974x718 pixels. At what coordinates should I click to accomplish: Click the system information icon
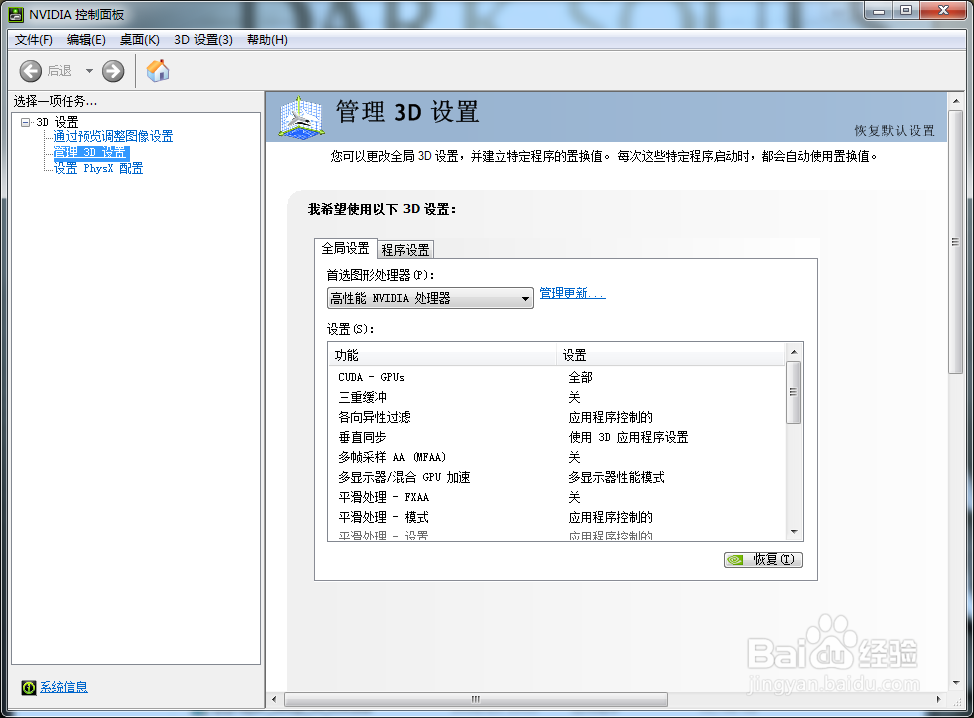tap(29, 687)
